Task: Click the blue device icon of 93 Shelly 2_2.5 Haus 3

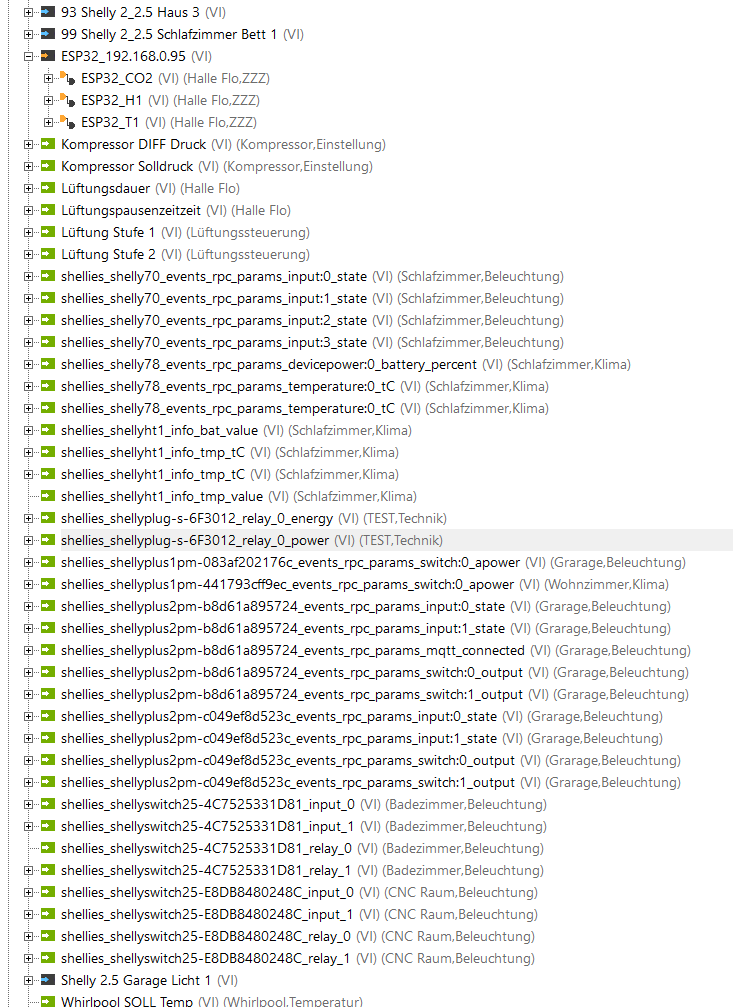Action: [x=48, y=12]
